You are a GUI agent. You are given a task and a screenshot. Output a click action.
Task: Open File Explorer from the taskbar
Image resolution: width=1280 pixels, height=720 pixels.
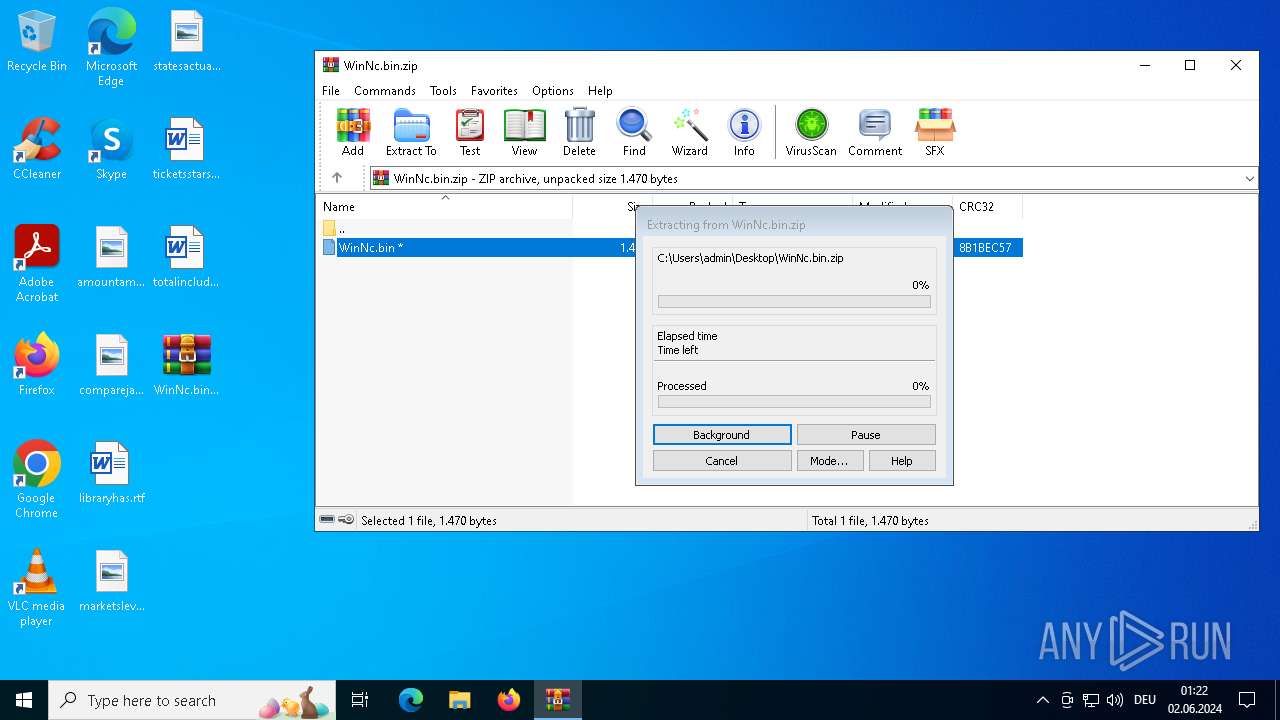point(460,700)
